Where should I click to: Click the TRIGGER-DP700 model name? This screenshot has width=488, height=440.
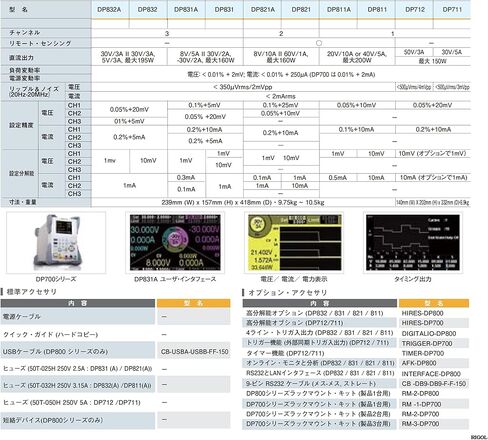point(427,343)
